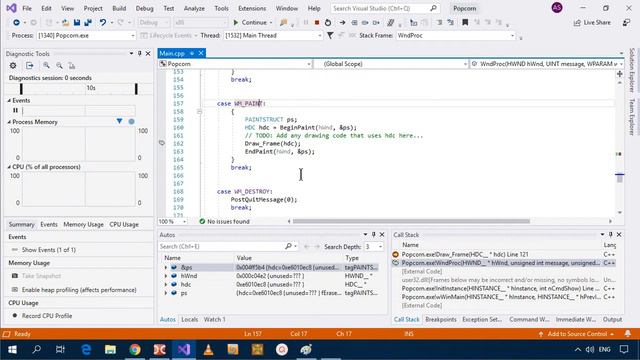Open the Thread dropdown showing Main Thread
This screenshot has height=360, width=640.
273,36
